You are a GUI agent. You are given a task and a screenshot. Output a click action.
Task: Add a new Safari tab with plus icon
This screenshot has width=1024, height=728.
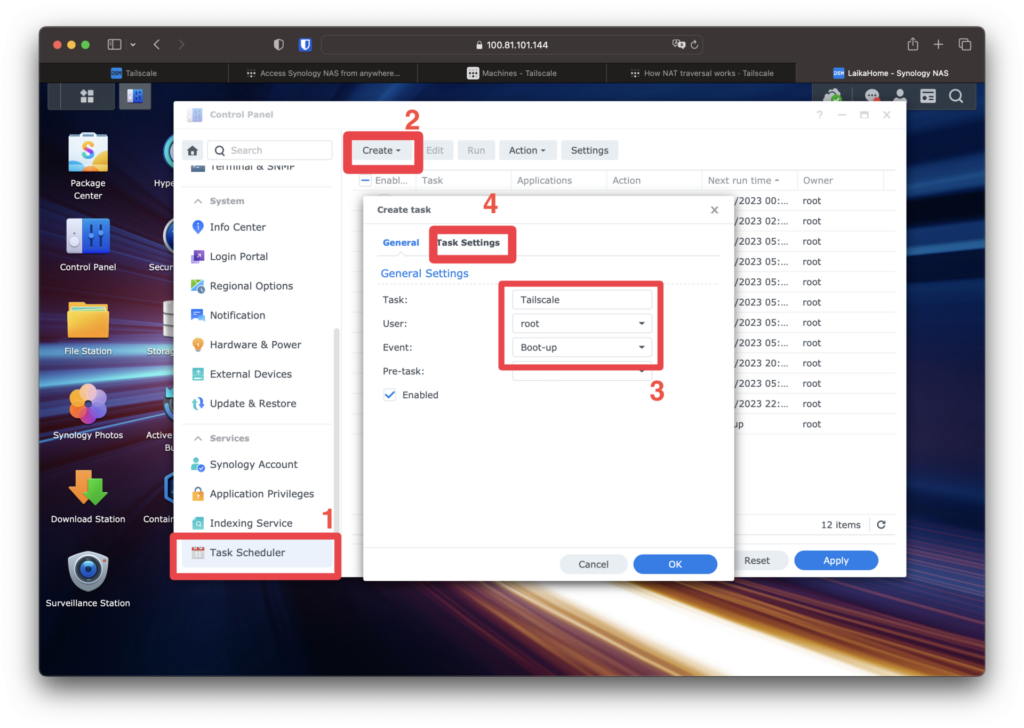938,44
